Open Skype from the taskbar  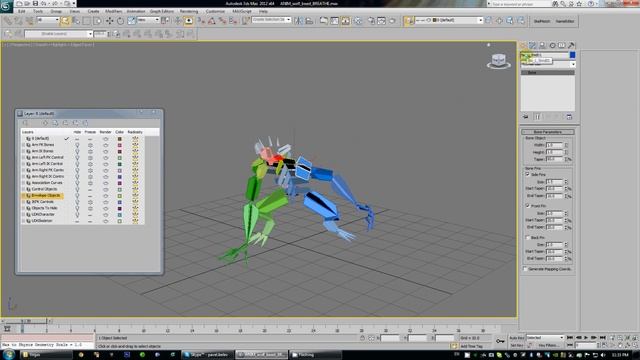[x=207, y=355]
